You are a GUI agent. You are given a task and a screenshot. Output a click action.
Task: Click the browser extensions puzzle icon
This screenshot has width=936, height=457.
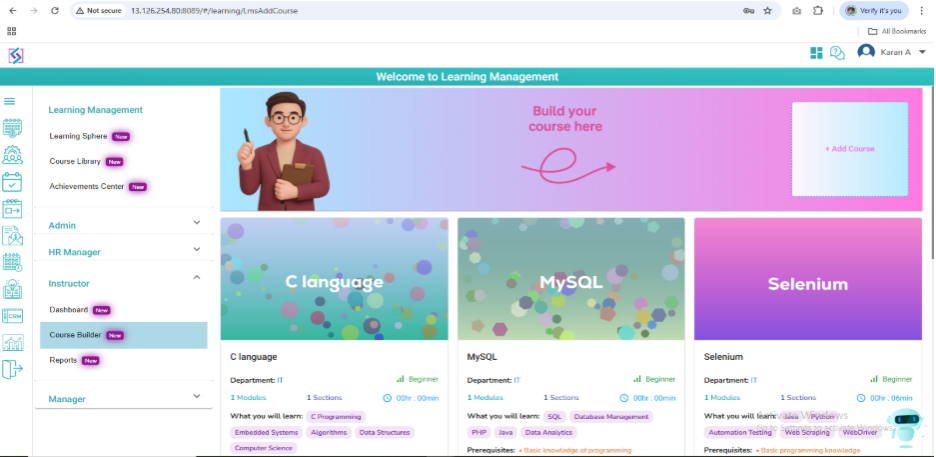tap(818, 11)
